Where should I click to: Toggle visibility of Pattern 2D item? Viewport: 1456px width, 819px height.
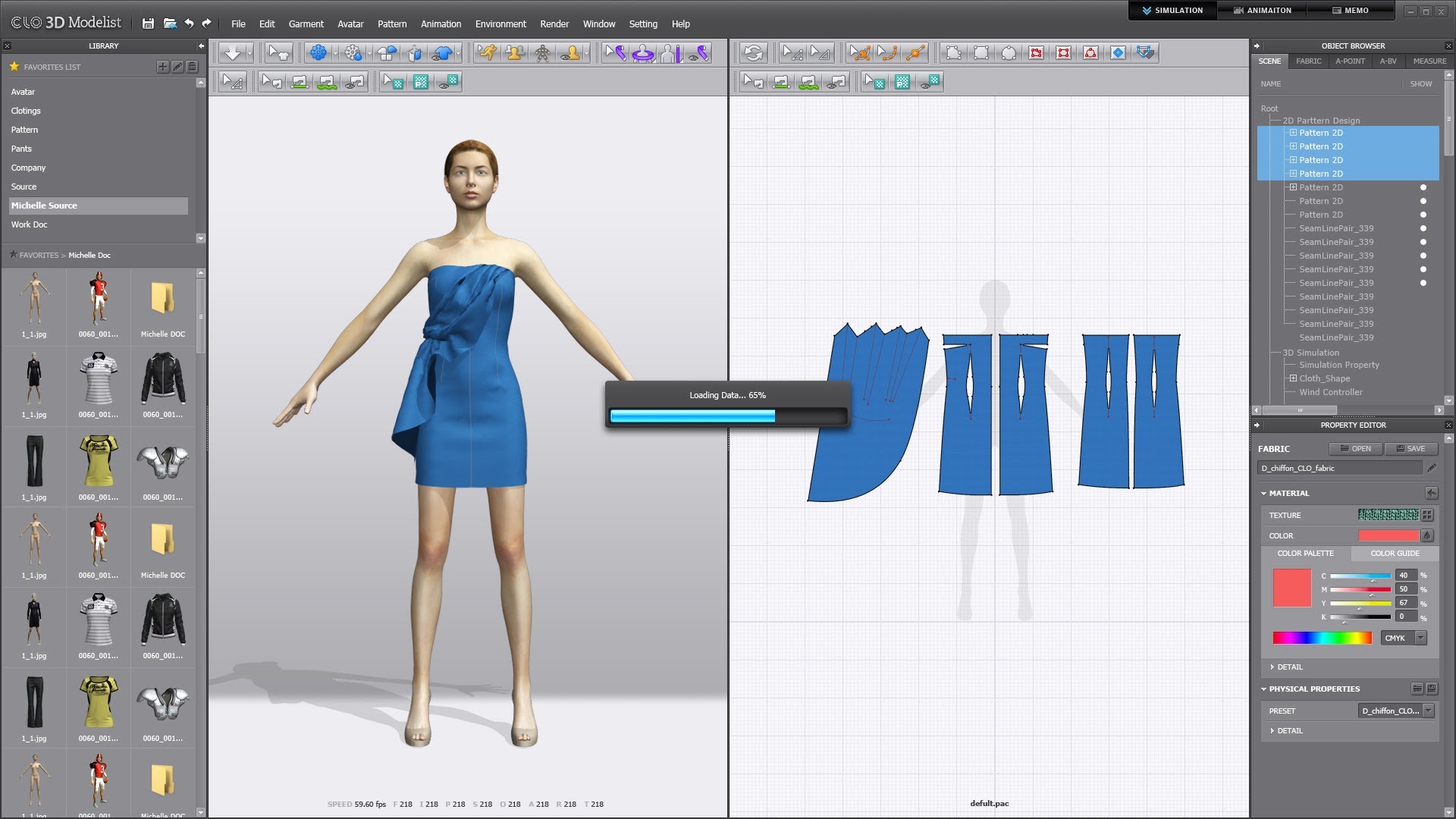click(x=1423, y=187)
